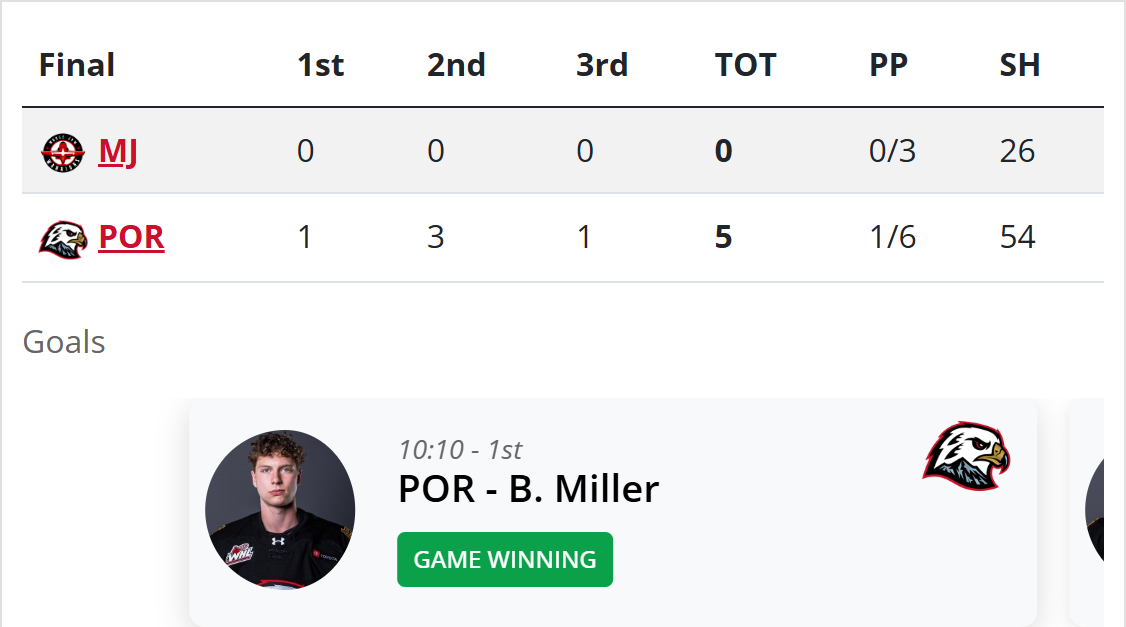Click Portland's 1/6 power play value

(892, 238)
